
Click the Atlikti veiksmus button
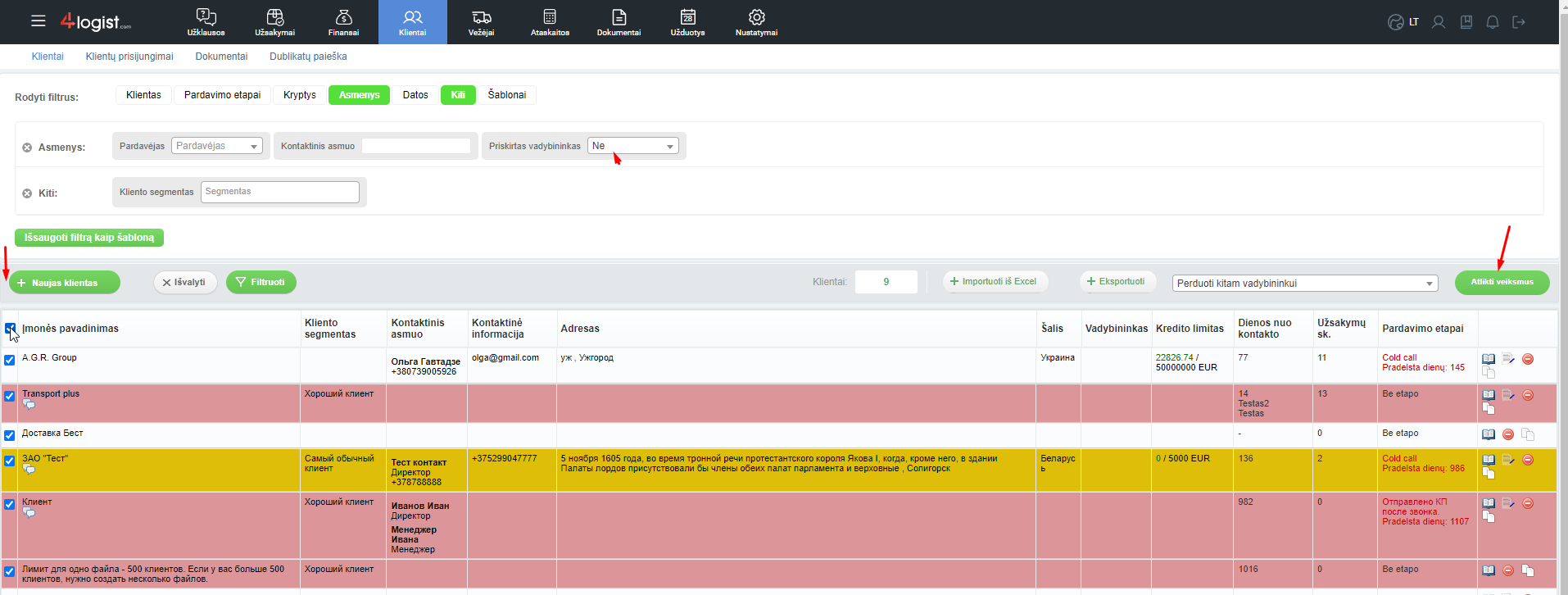click(1502, 282)
